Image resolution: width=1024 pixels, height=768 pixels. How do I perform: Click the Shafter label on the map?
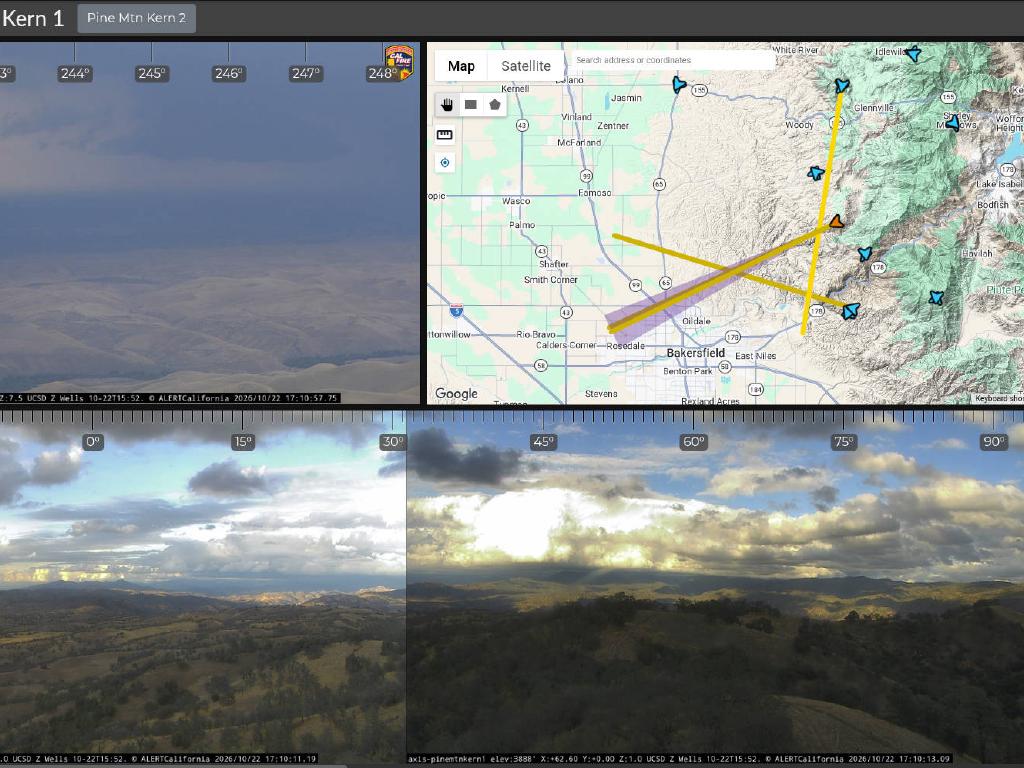coord(554,264)
